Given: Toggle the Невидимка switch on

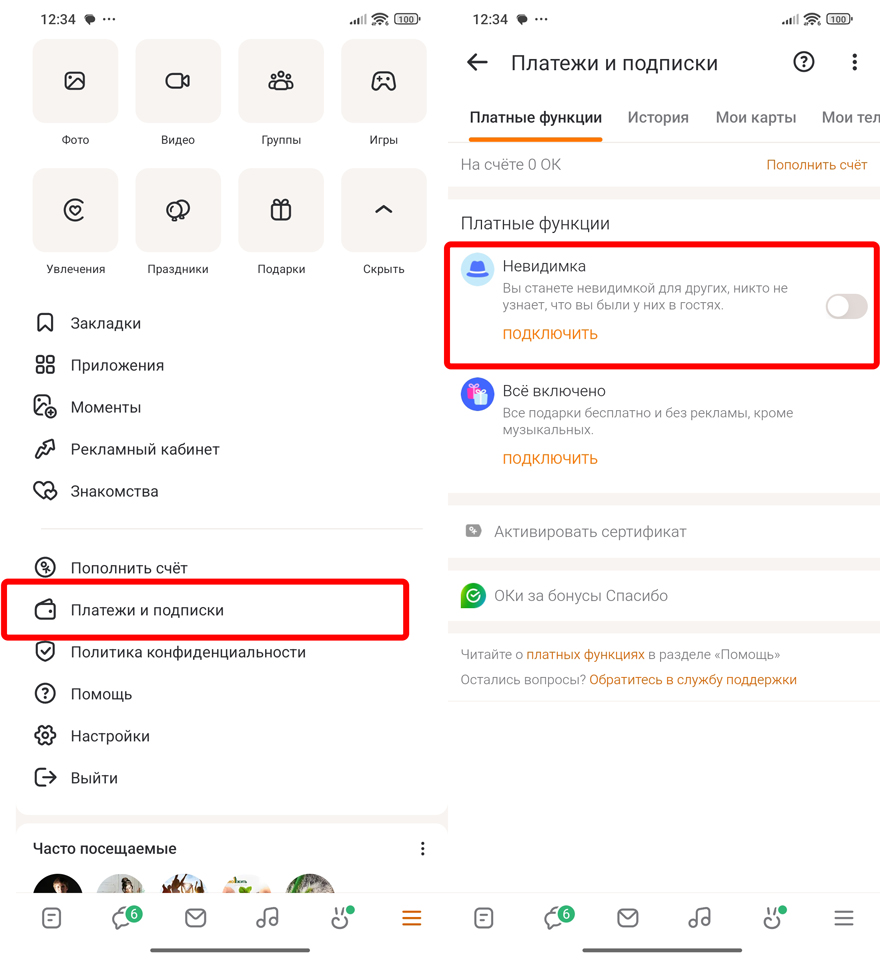Looking at the screenshot, I should pos(846,306).
